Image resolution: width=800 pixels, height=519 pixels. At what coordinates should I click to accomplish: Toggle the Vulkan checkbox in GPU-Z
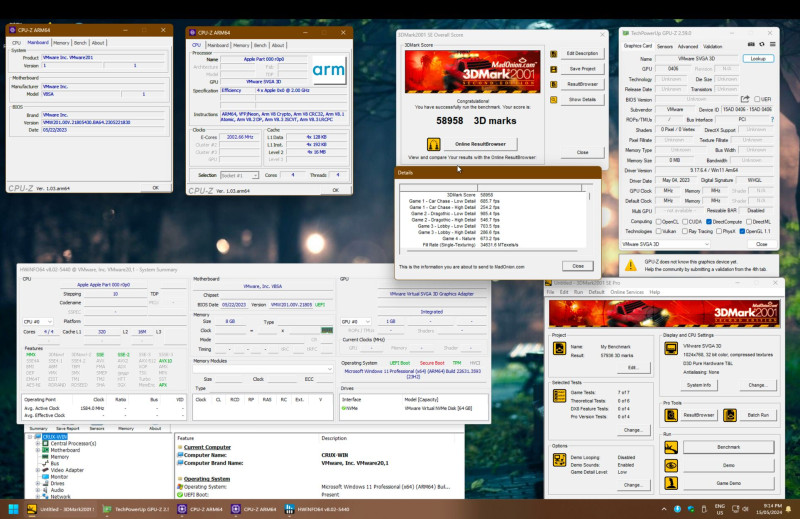tap(659, 231)
